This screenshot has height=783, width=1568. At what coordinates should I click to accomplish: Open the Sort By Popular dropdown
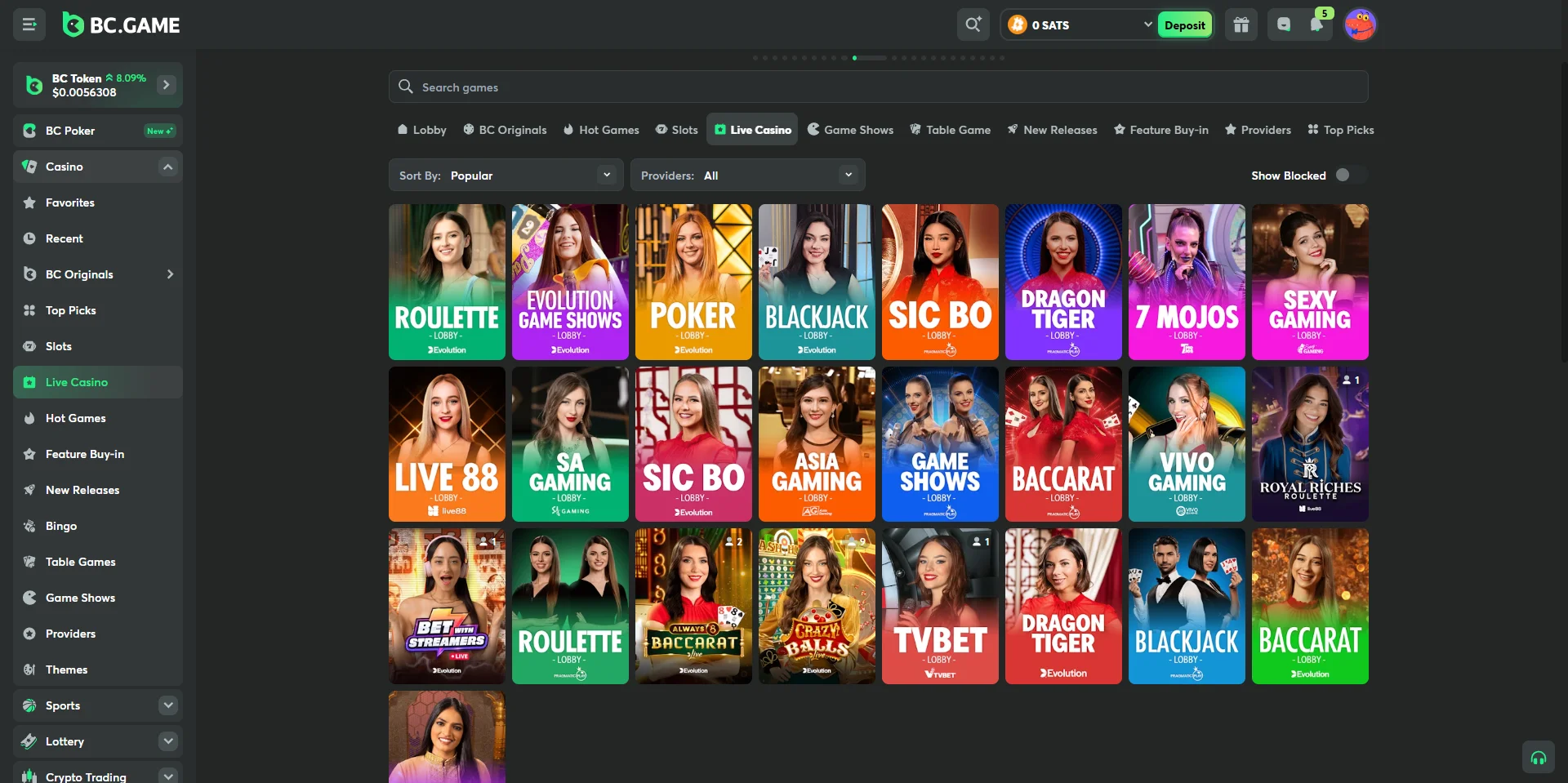tap(506, 175)
